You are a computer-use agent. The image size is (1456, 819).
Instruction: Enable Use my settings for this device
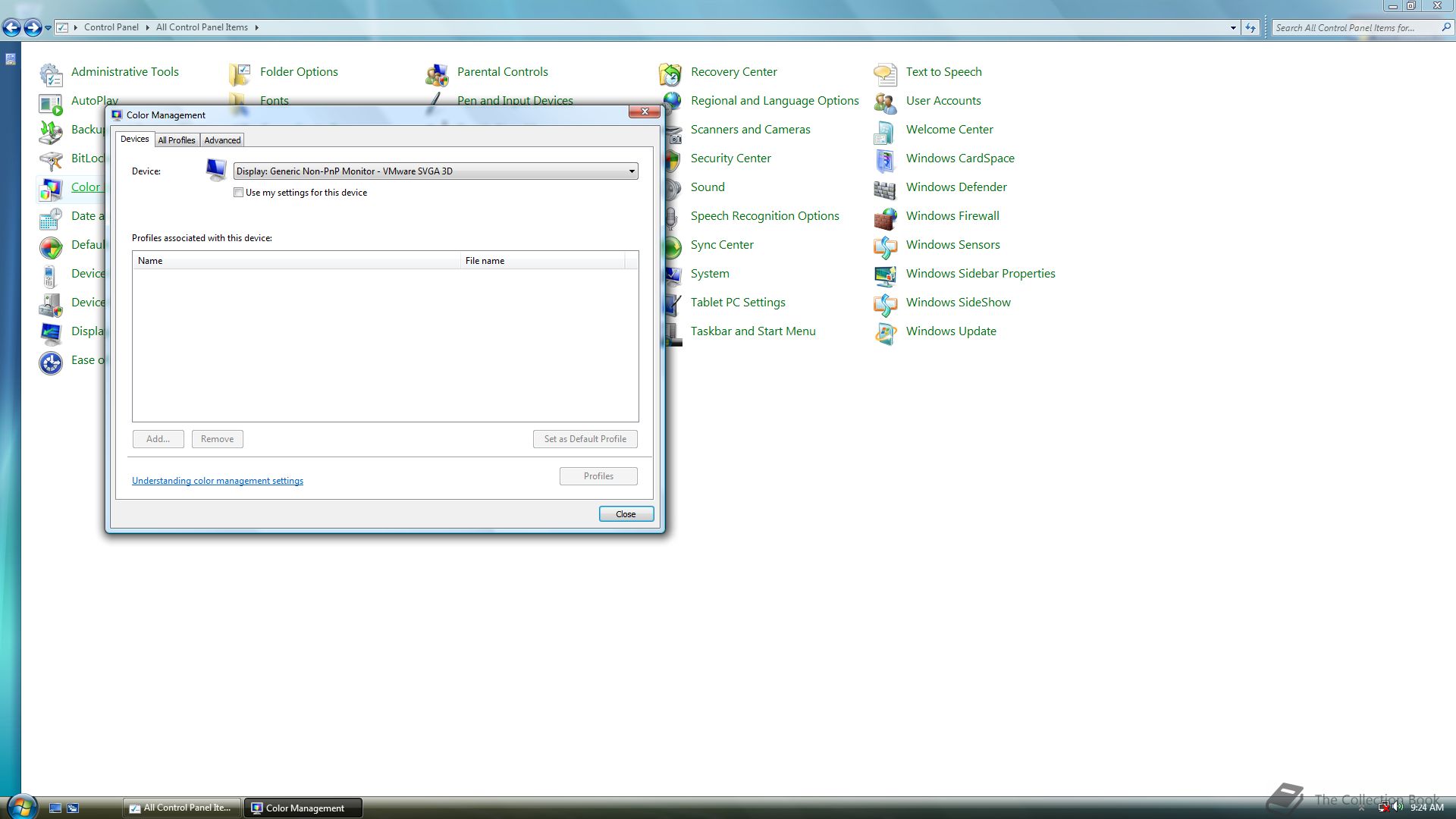(x=239, y=193)
